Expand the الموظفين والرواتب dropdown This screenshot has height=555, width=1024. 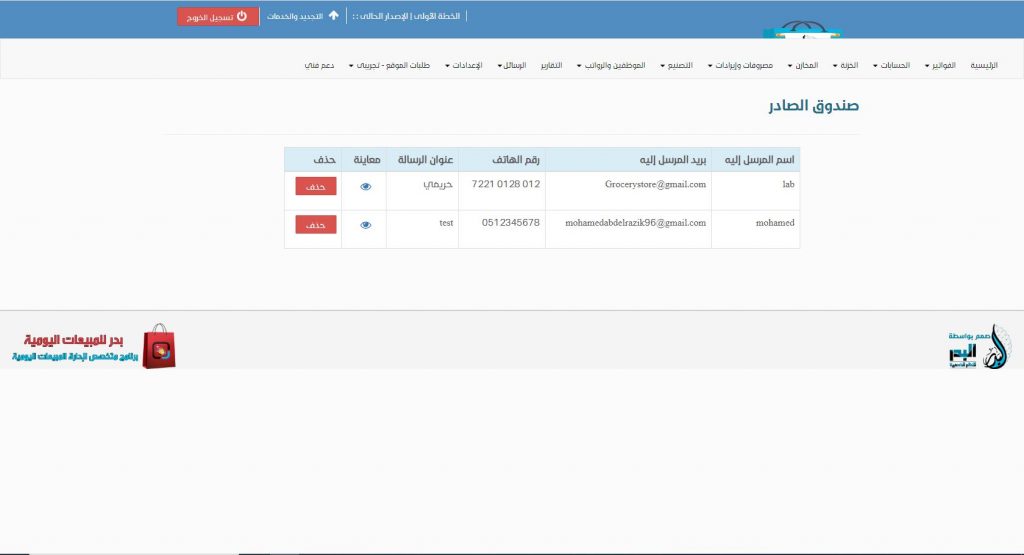pos(611,65)
